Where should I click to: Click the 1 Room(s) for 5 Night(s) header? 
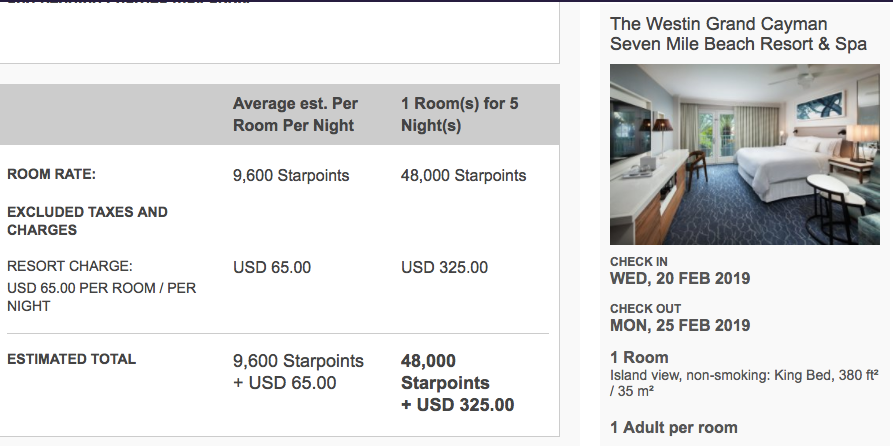tap(459, 114)
